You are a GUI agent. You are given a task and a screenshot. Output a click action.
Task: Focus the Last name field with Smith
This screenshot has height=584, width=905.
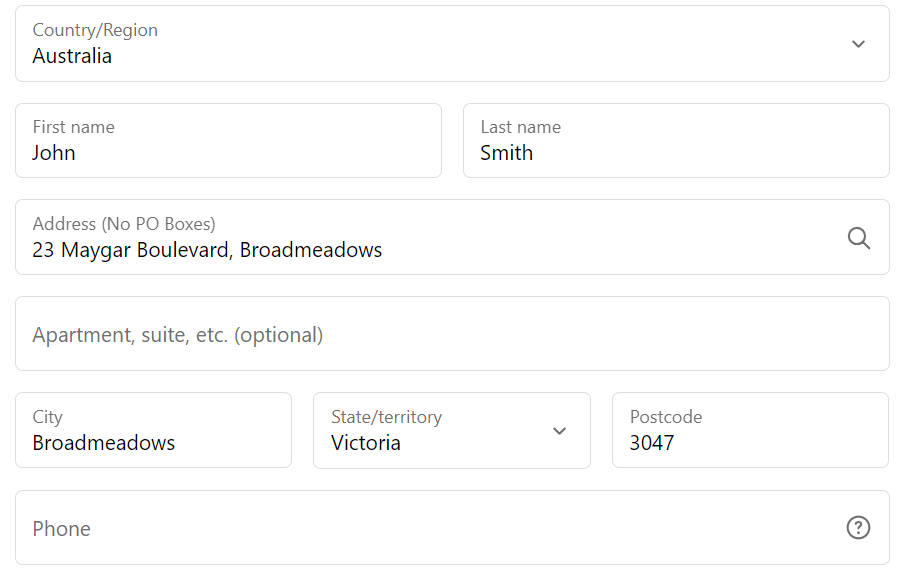tap(676, 141)
